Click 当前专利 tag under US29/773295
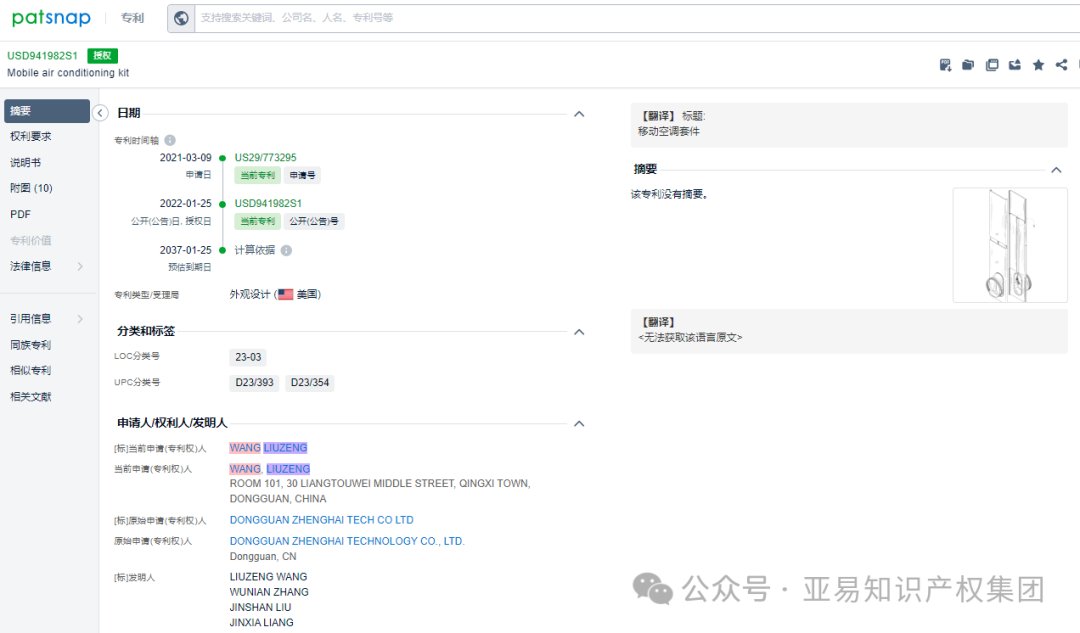Viewport: 1080px width, 633px height. point(258,176)
